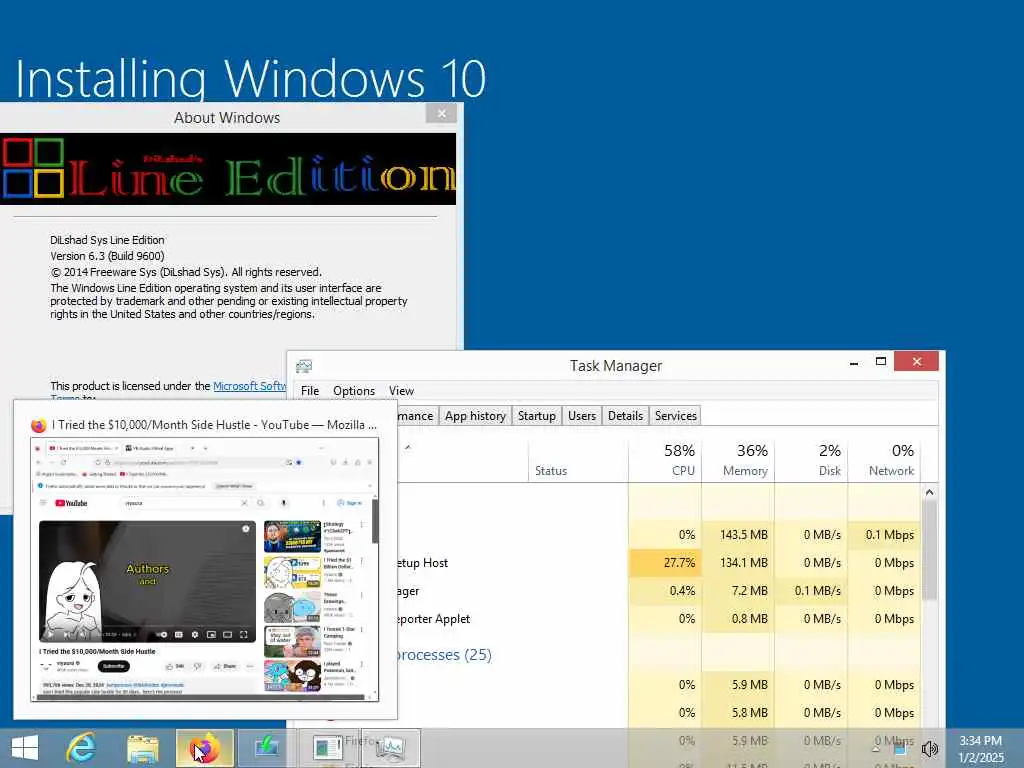Sort processes by Network column header

click(x=884, y=460)
